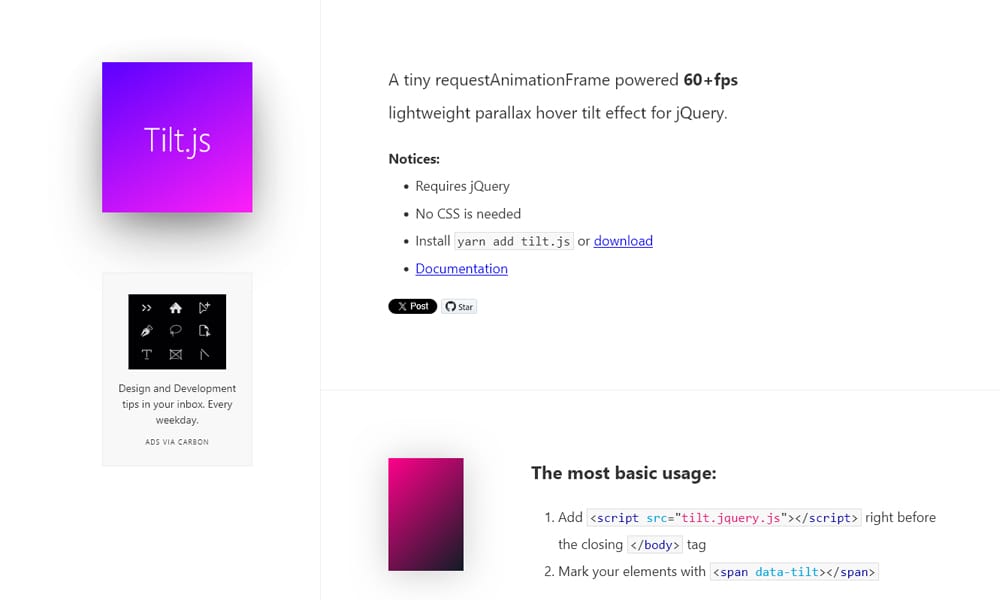Screen dimensions: 1000x600
Task: Click the 'yarn add tilt.js' code snippet
Action: (x=514, y=241)
